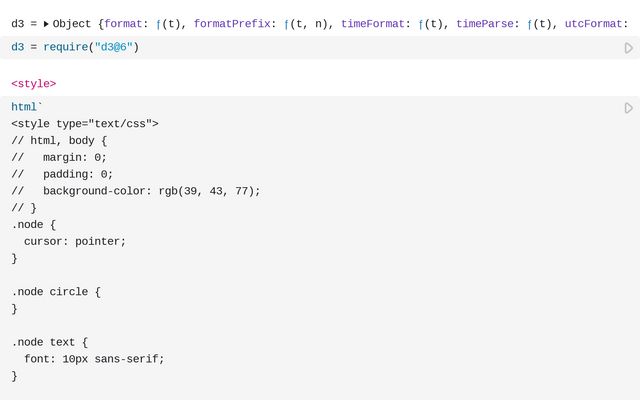Select the <style> cell output
Viewport: 640px width, 400px height.
click(x=34, y=84)
